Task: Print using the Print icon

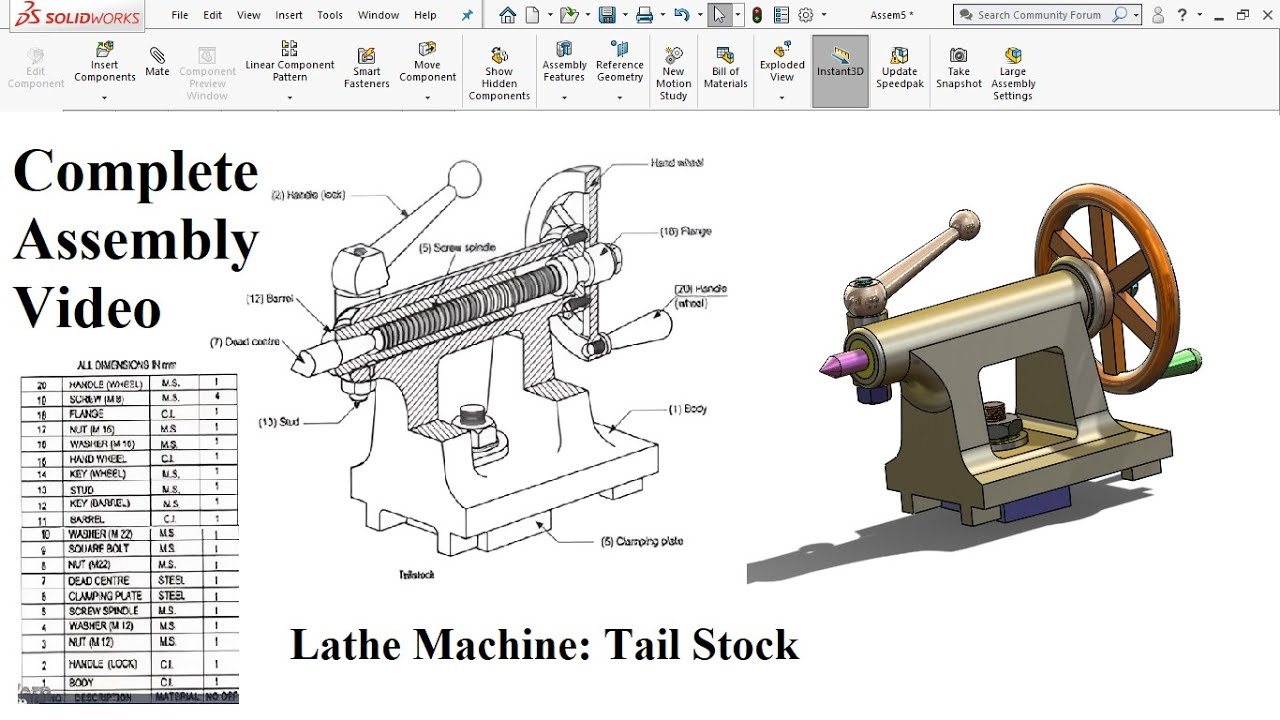Action: [x=645, y=15]
